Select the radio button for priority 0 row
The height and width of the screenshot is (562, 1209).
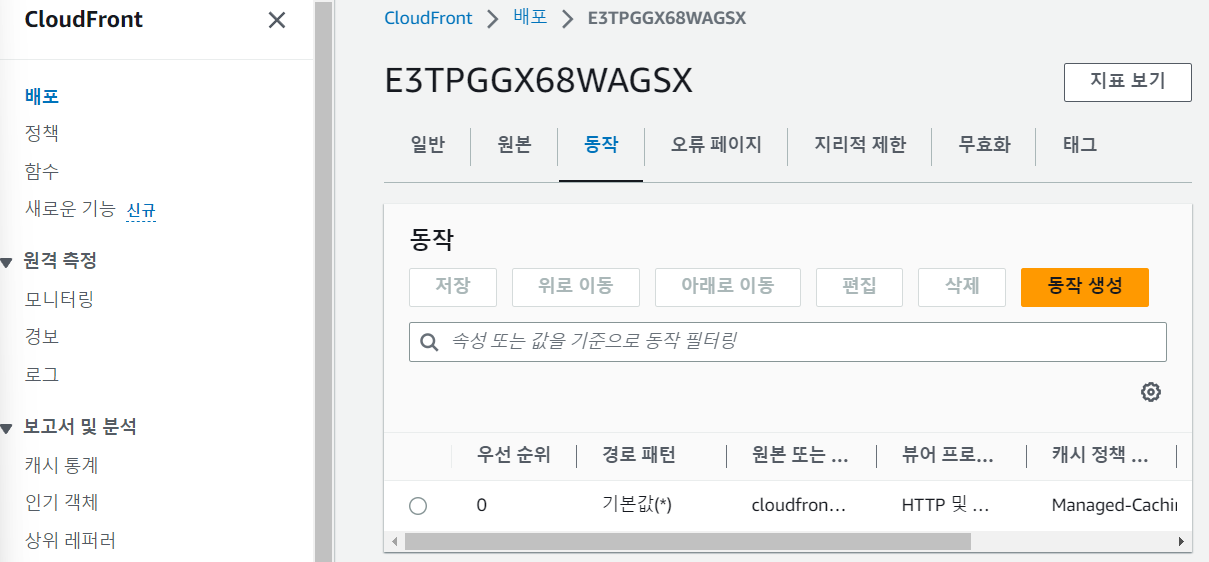pyautogui.click(x=418, y=506)
